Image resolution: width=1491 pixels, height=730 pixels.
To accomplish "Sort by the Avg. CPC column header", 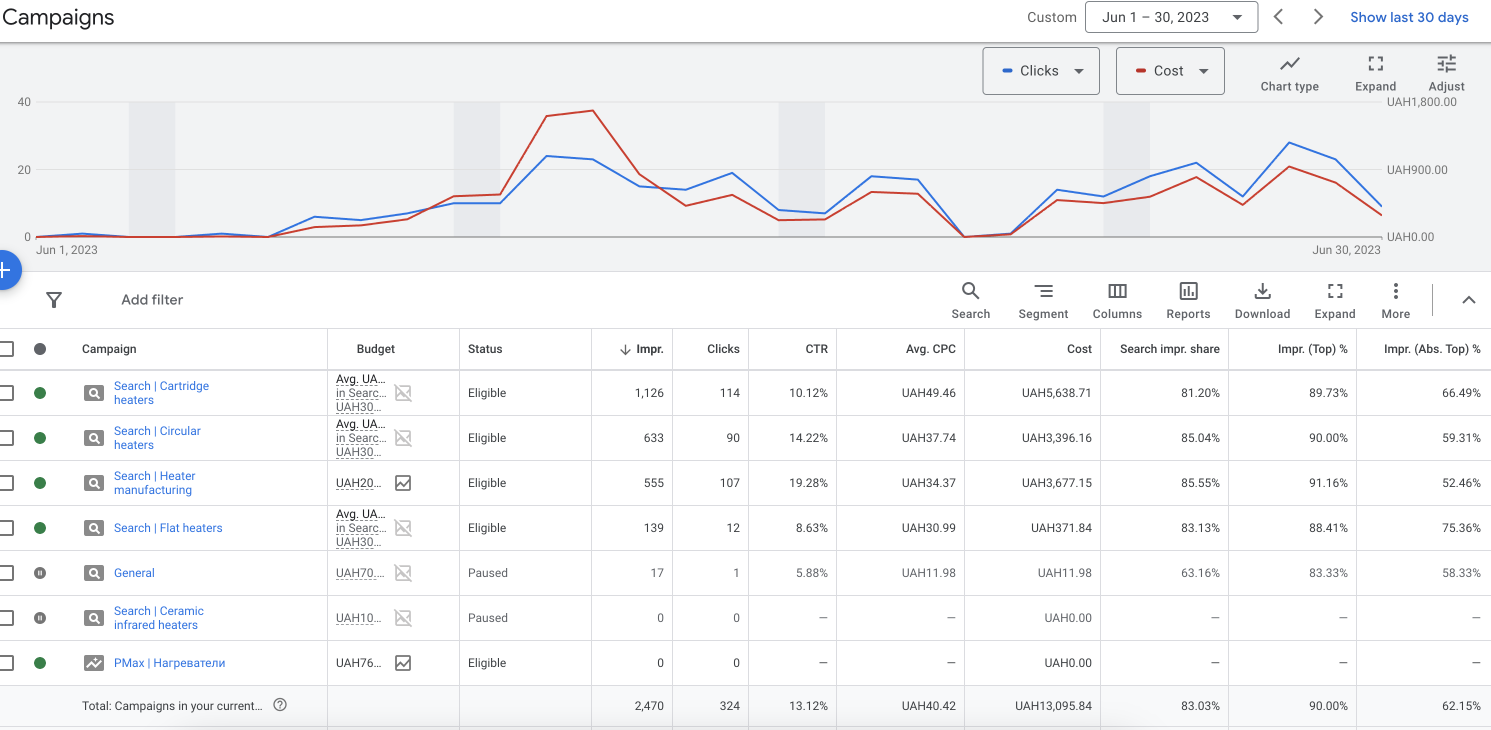I will [x=930, y=349].
